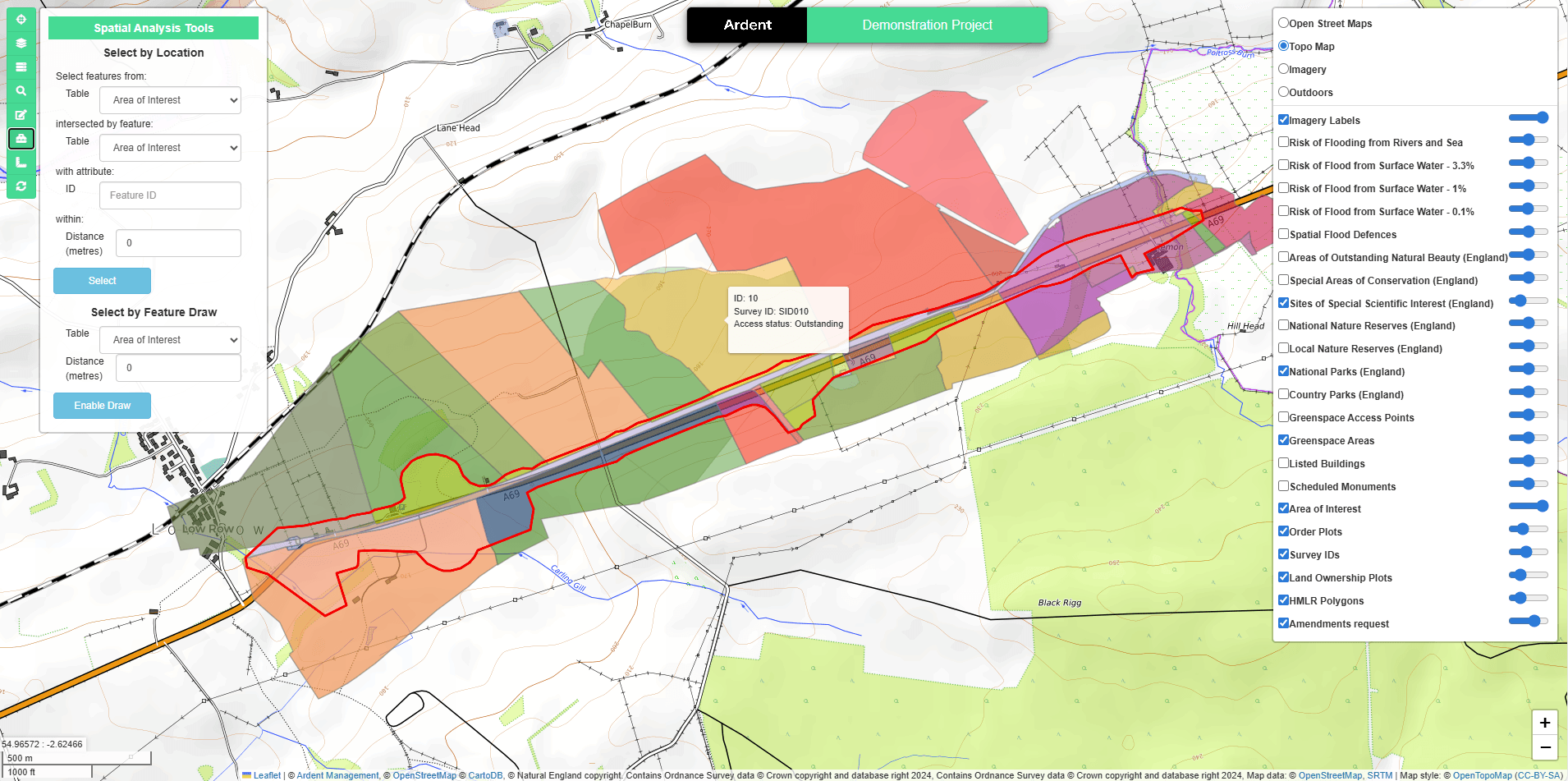Open the layers stack icon in sidebar

click(x=21, y=44)
